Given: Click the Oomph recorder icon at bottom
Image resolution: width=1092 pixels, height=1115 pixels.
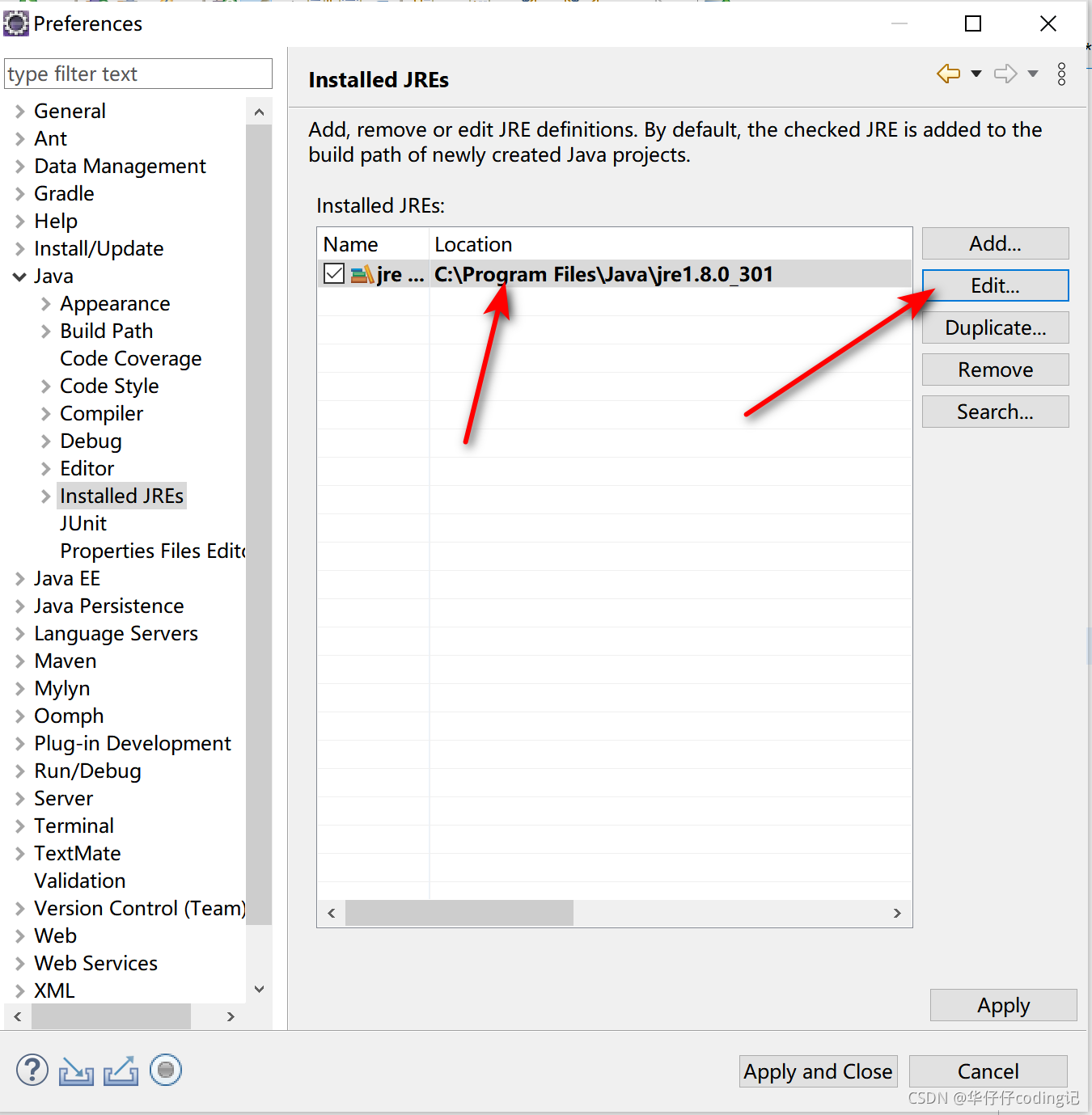Looking at the screenshot, I should coord(166,1070).
